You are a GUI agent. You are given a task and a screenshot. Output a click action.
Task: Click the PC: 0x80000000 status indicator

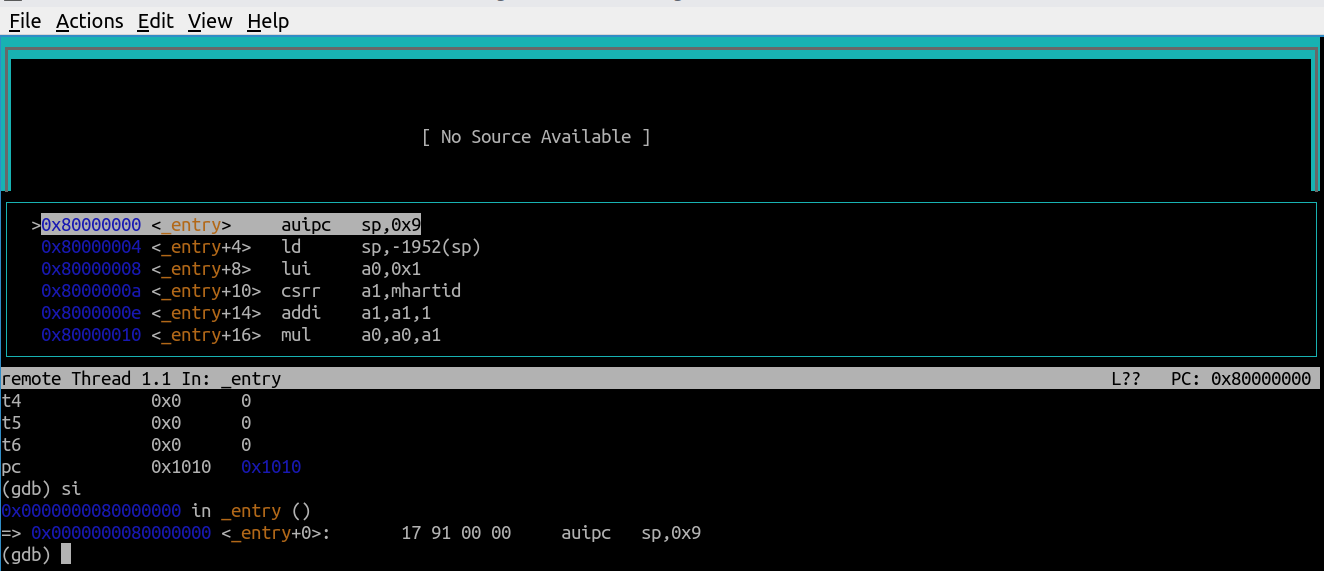[1240, 379]
